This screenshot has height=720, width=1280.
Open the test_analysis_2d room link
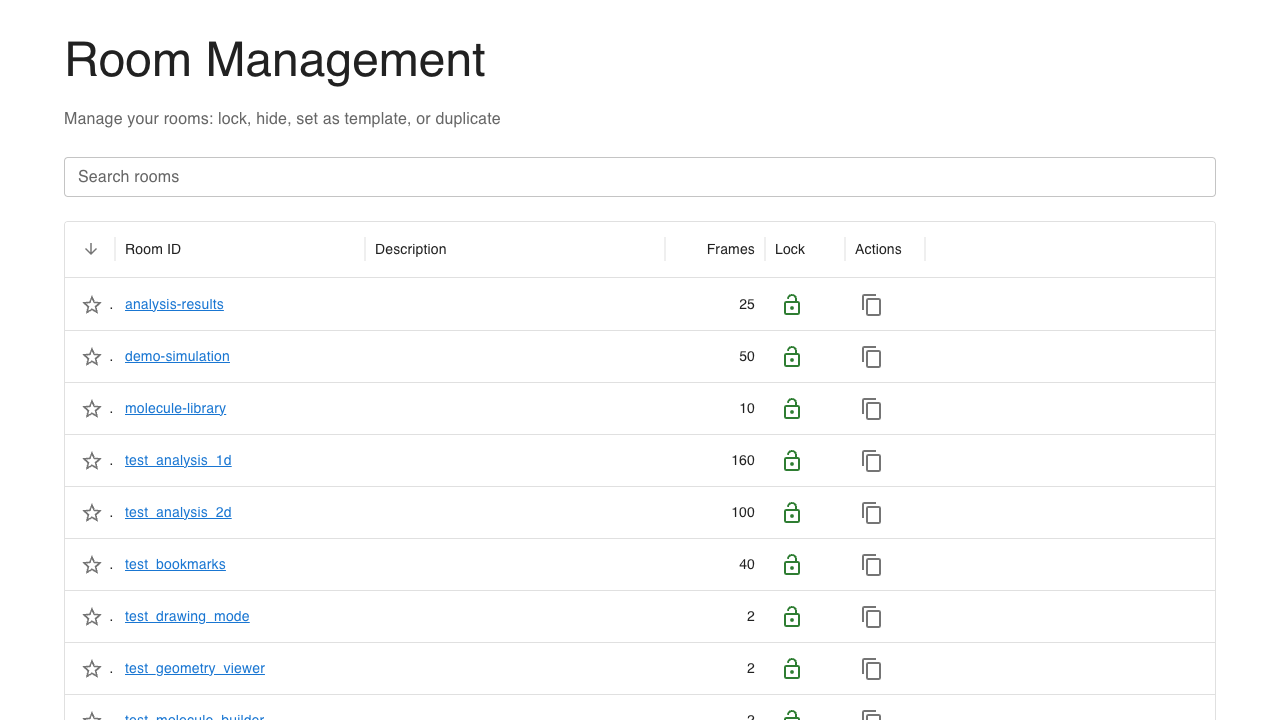point(178,512)
